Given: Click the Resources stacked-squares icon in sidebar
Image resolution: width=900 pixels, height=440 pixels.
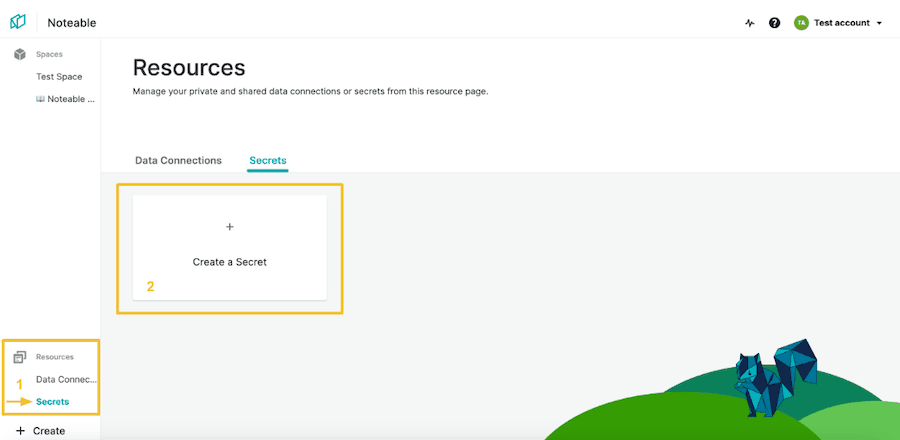Looking at the screenshot, I should (20, 357).
